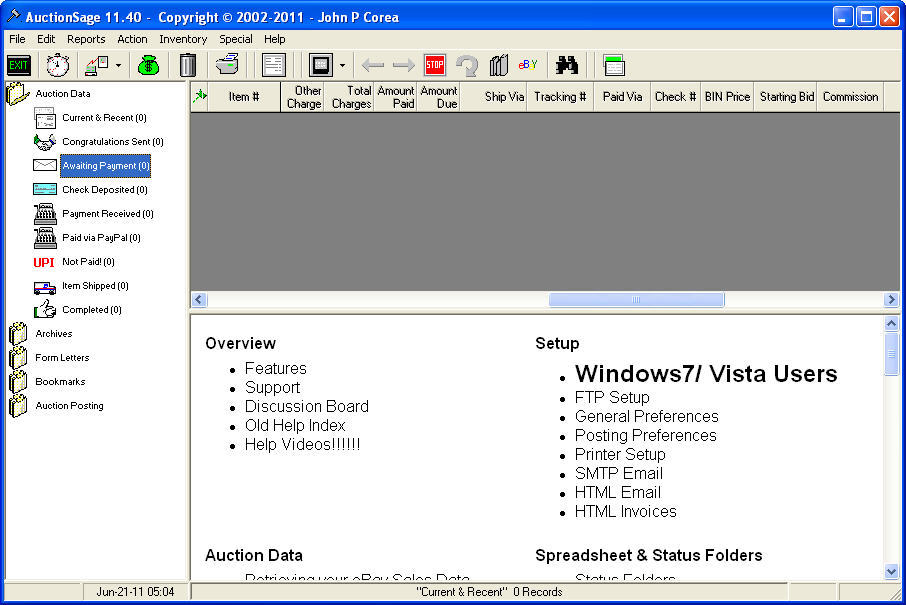Collapse the Auction Data folder
This screenshot has height=605, width=906.
coord(18,94)
